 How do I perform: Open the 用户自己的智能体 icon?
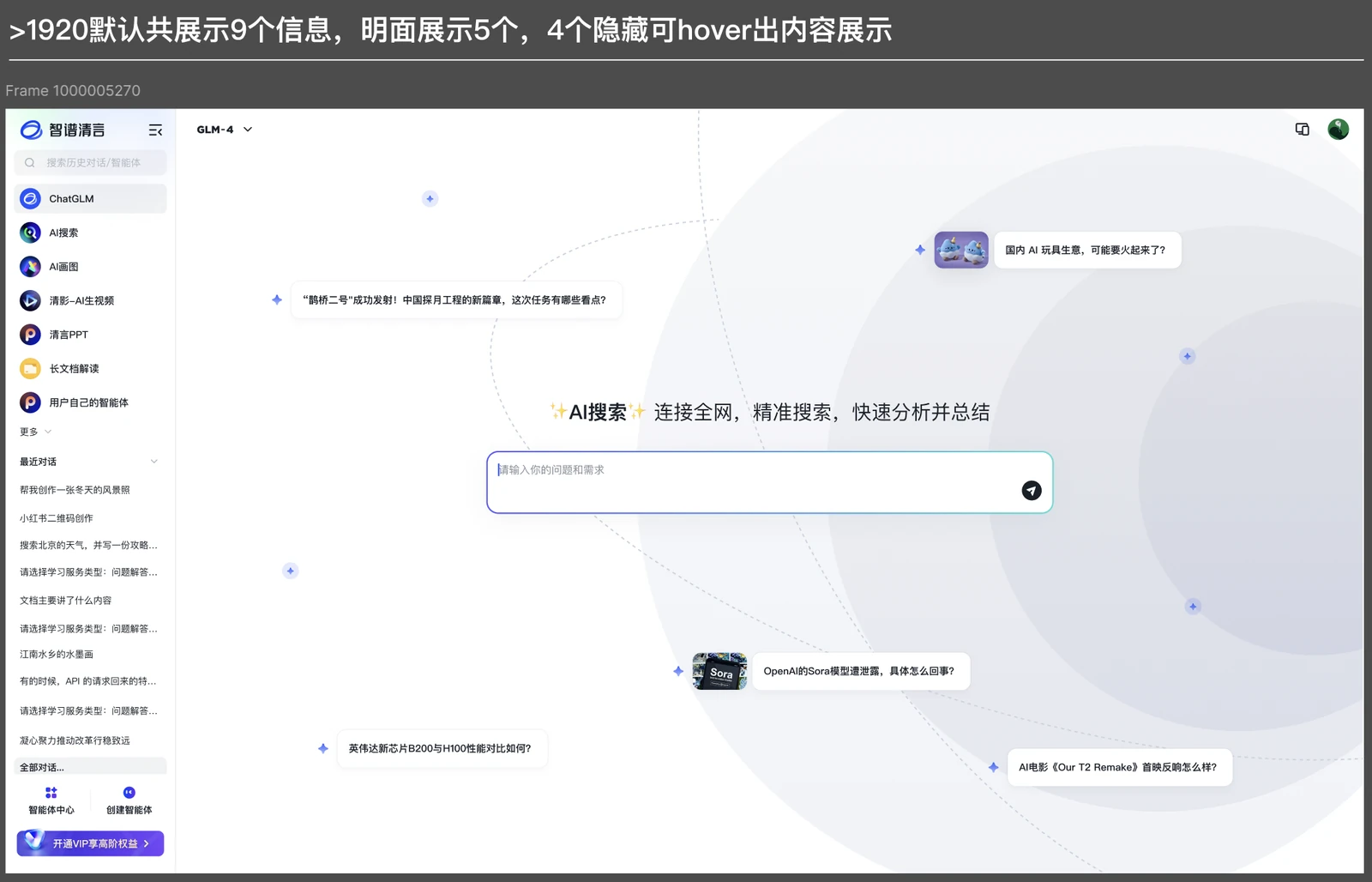tap(30, 402)
